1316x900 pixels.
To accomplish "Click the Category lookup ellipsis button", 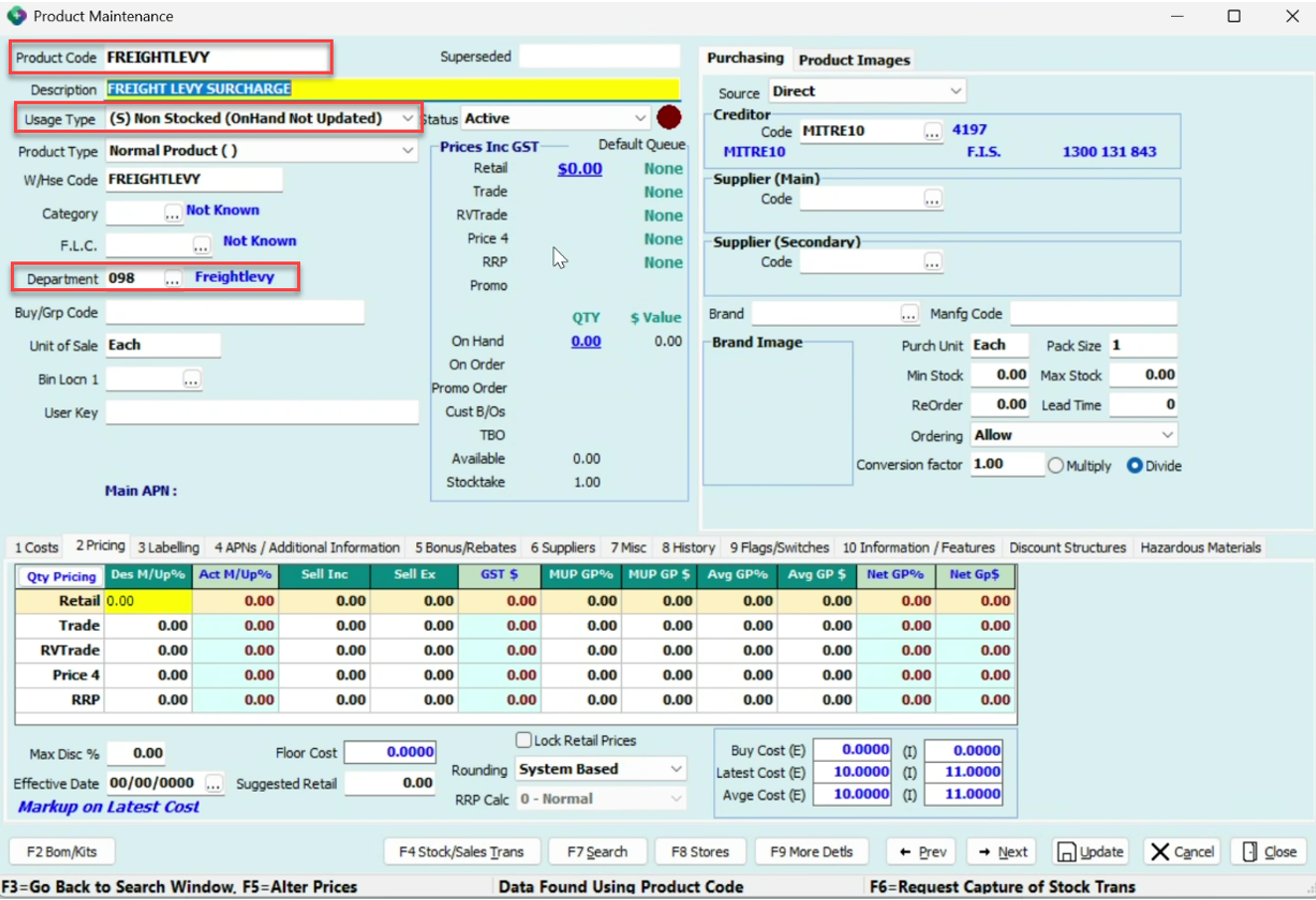I will point(173,214).
